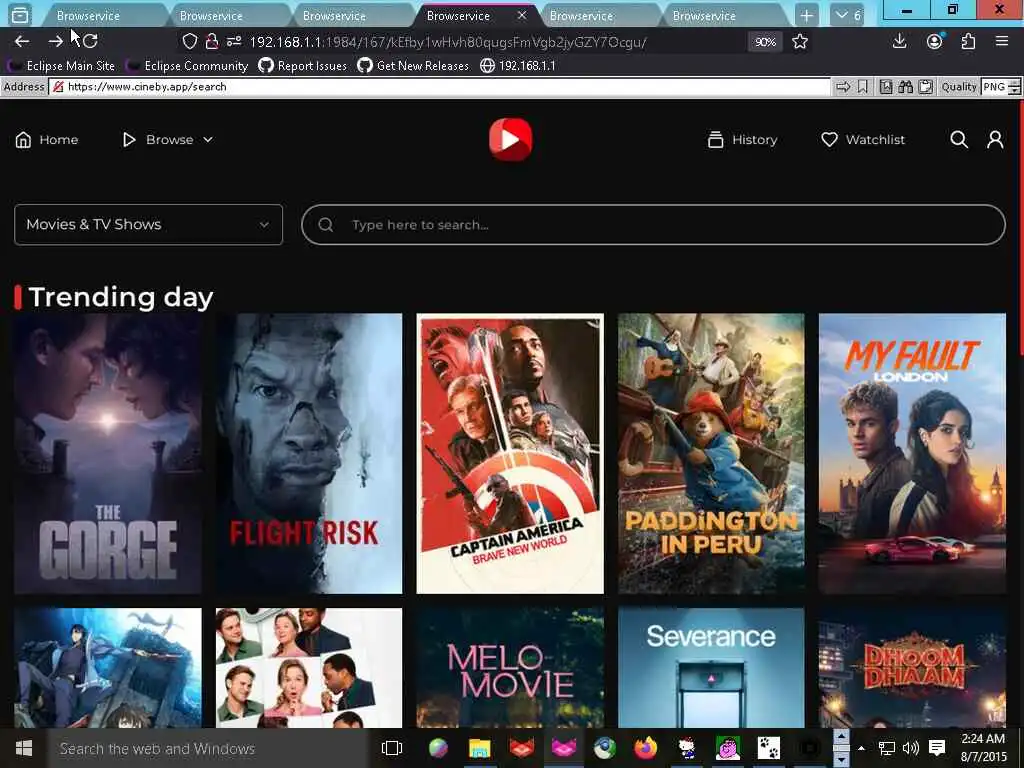The width and height of the screenshot is (1024, 768).
Task: Open the Windows Start button
Action: click(24, 748)
